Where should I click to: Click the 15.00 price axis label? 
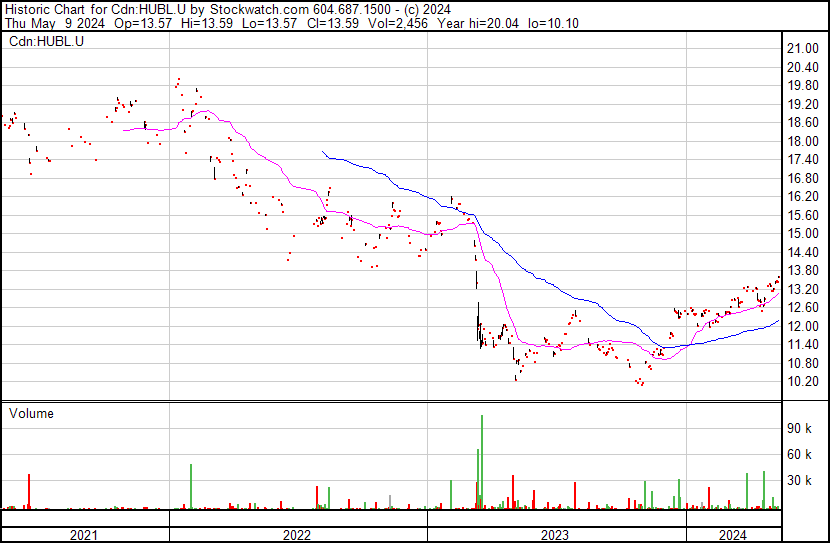coord(802,233)
